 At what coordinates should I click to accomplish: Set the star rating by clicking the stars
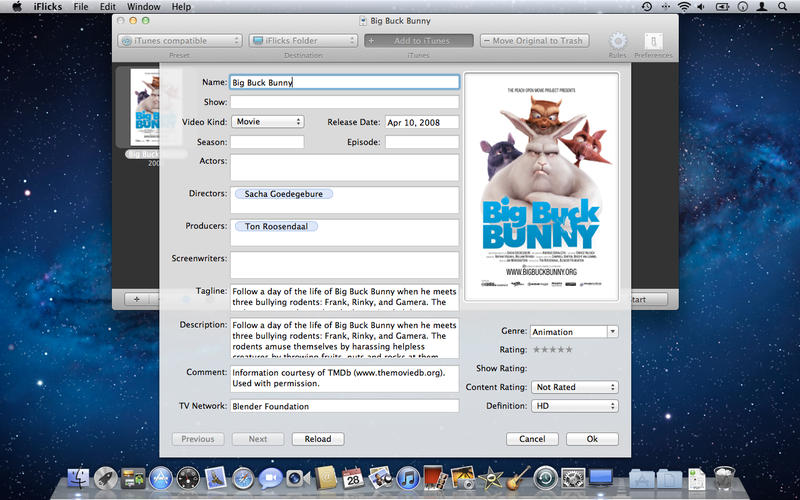pyautogui.click(x=552, y=349)
